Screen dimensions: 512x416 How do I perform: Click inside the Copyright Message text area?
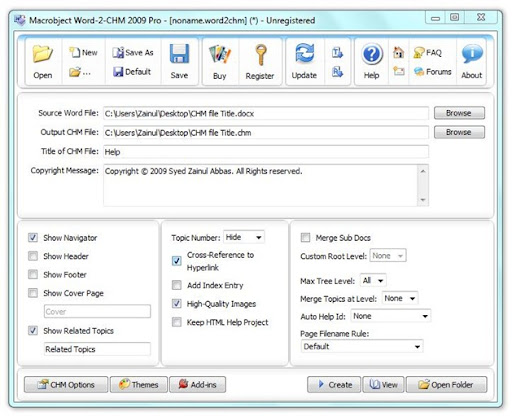(x=260, y=185)
